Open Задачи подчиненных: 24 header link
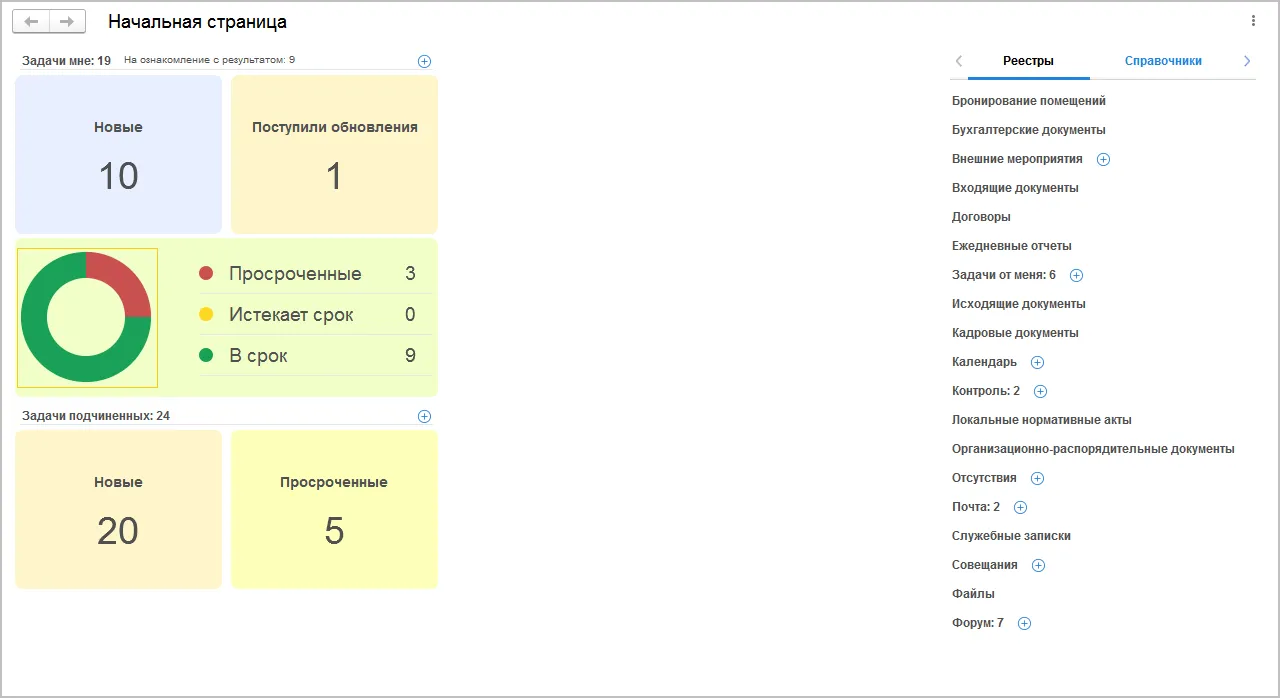This screenshot has width=1280, height=698. (x=96, y=416)
